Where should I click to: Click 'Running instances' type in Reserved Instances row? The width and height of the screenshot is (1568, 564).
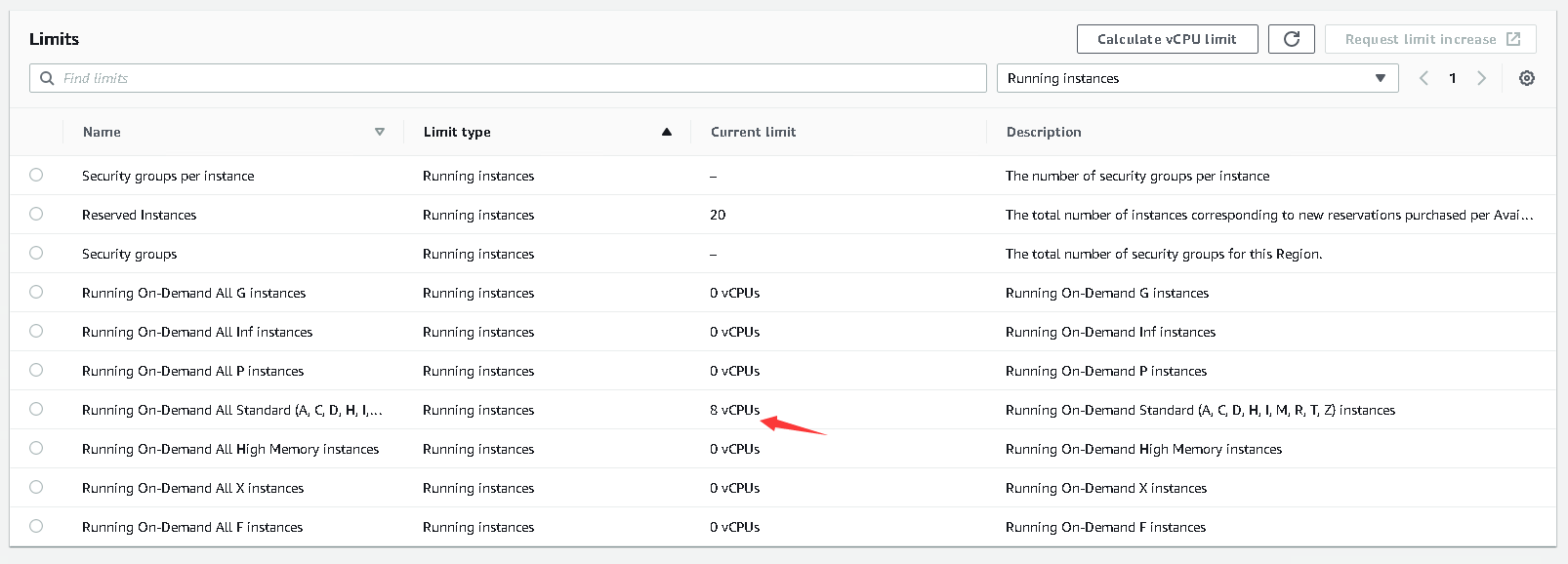point(478,215)
